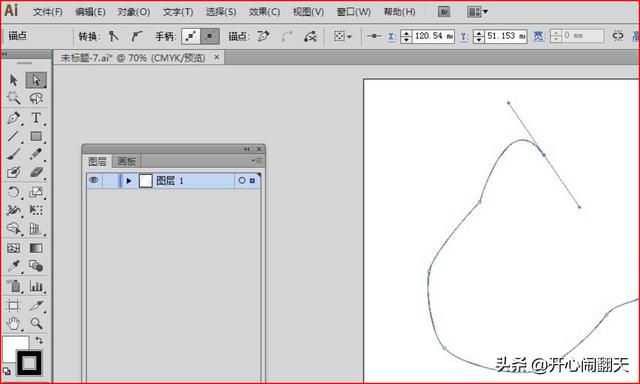Image resolution: width=640 pixels, height=384 pixels.
Task: Select the Column Graph tool
Action: (x=36, y=286)
